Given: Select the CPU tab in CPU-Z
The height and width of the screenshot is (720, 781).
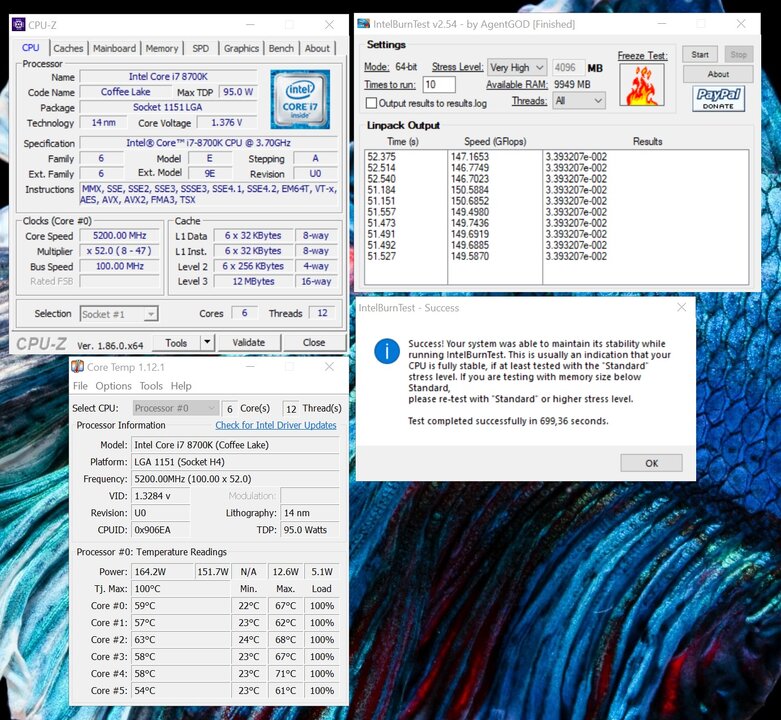Looking at the screenshot, I should (x=30, y=47).
